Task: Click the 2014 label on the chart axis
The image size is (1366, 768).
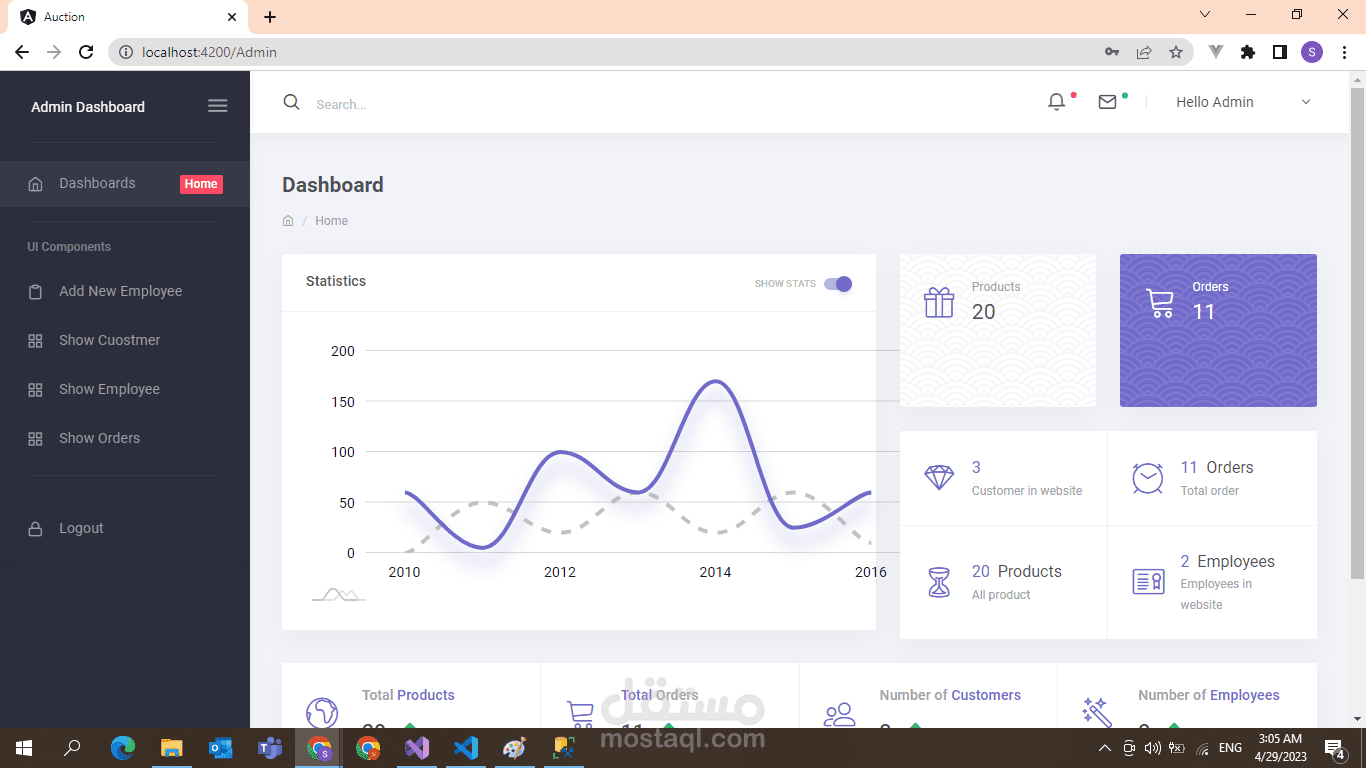Action: coord(715,572)
